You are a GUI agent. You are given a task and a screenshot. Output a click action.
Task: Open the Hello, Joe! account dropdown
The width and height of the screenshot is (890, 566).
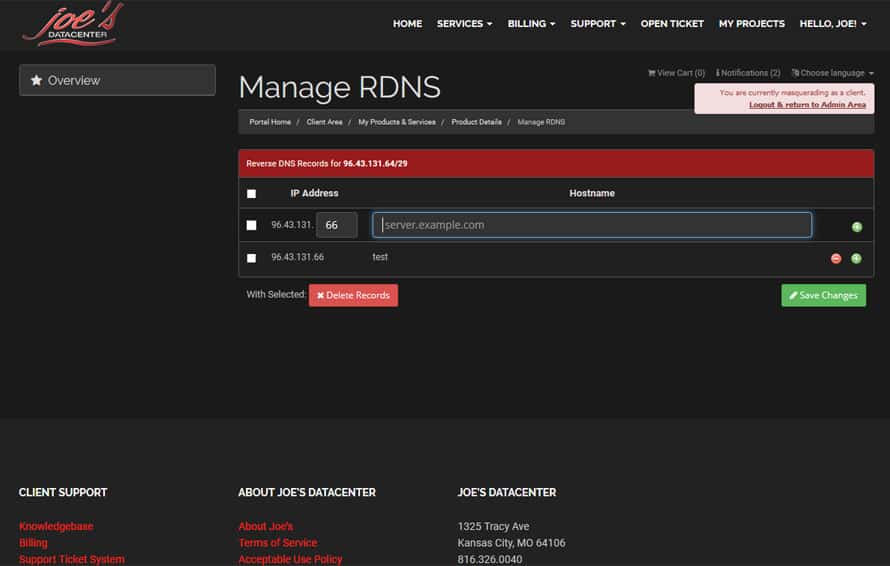pos(833,24)
